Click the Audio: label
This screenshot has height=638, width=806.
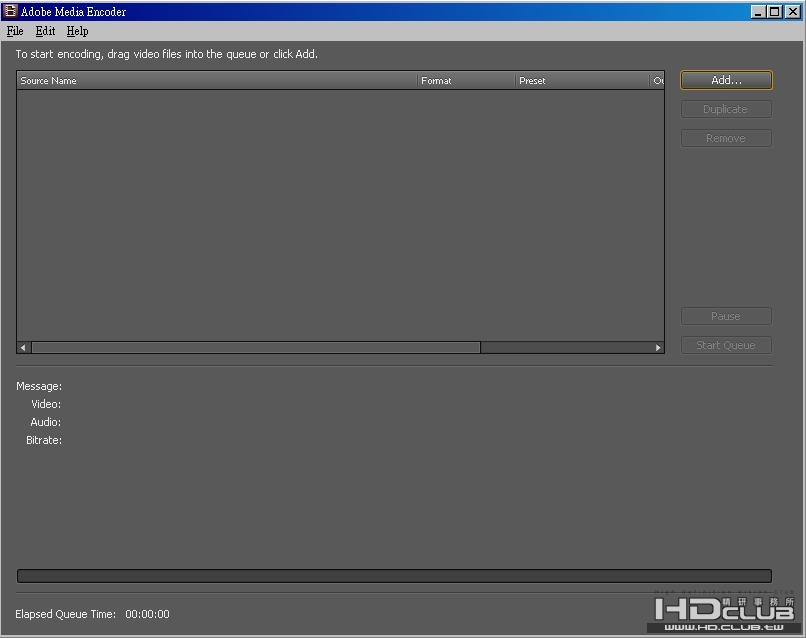(46, 422)
